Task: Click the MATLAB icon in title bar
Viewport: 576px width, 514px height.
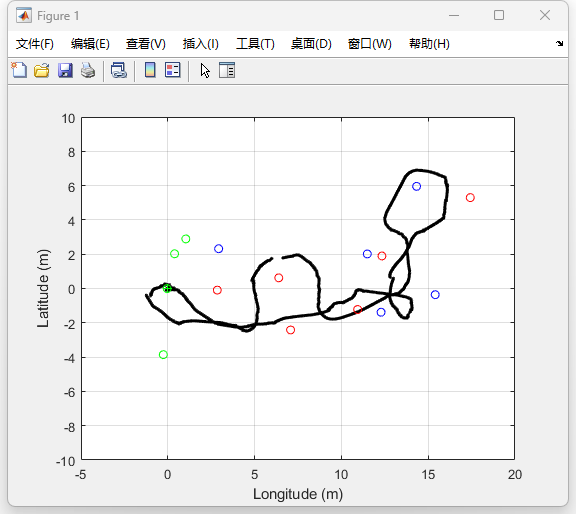Action: click(24, 16)
